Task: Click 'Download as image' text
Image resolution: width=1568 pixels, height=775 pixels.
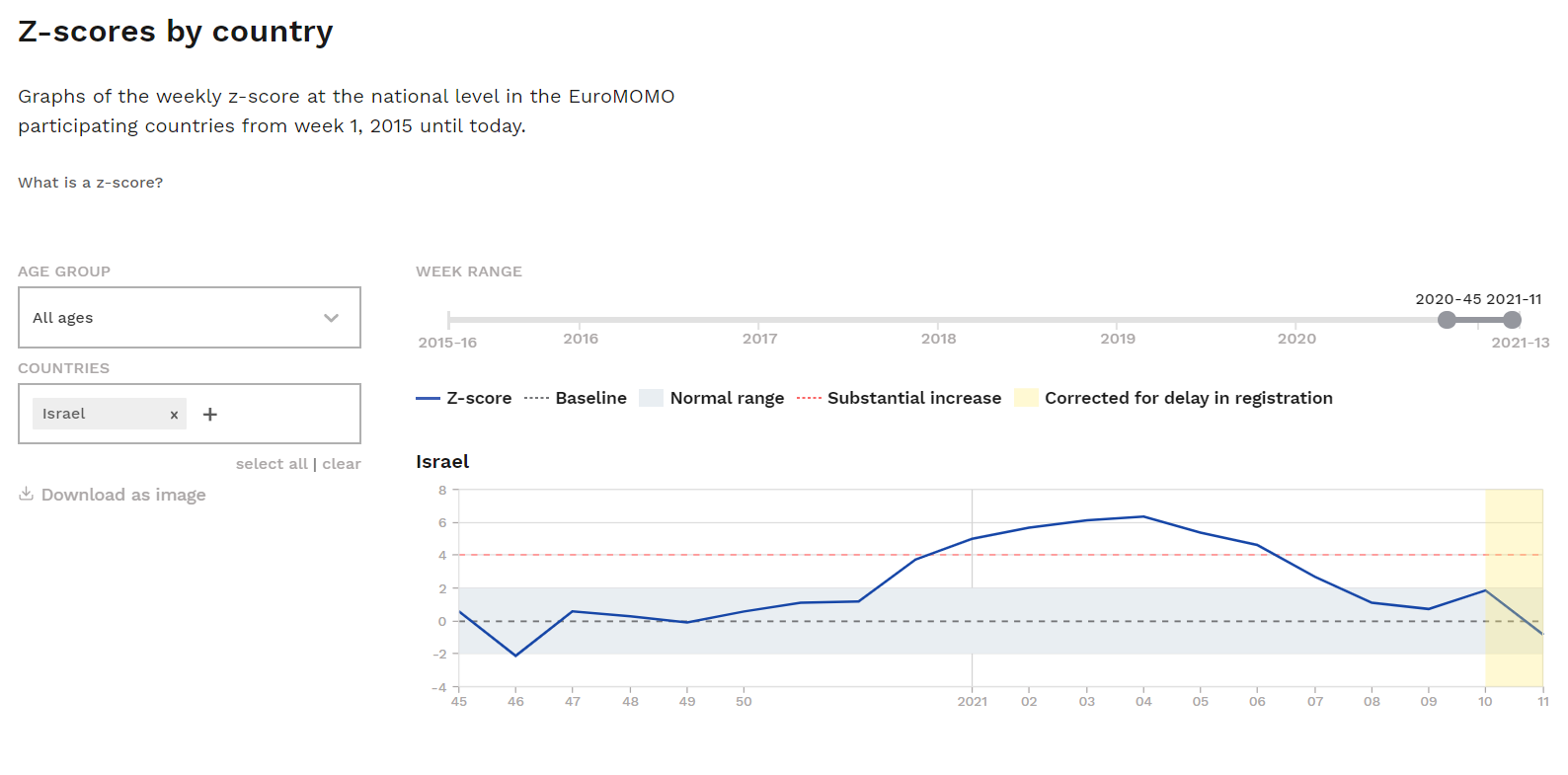Action: (123, 495)
